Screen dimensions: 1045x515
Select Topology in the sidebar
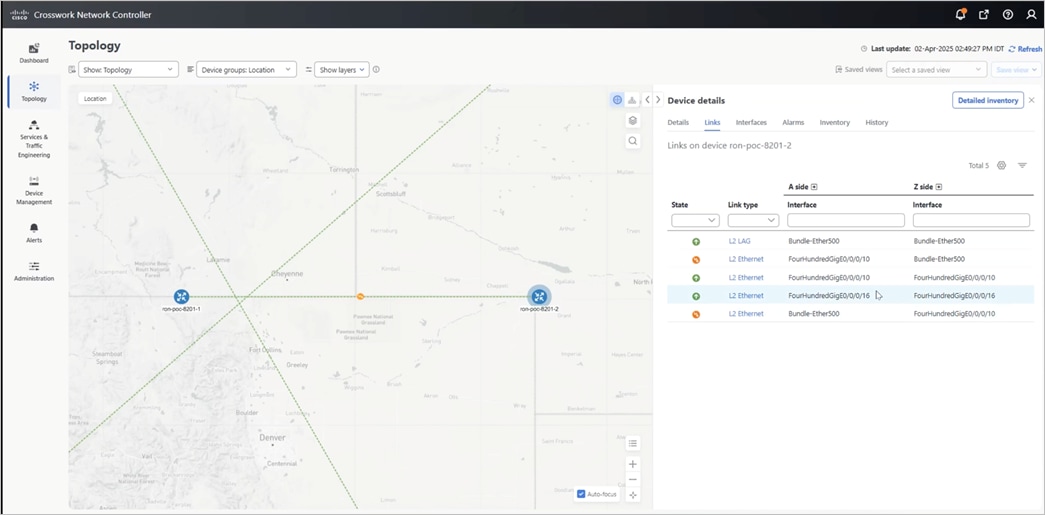(x=34, y=91)
